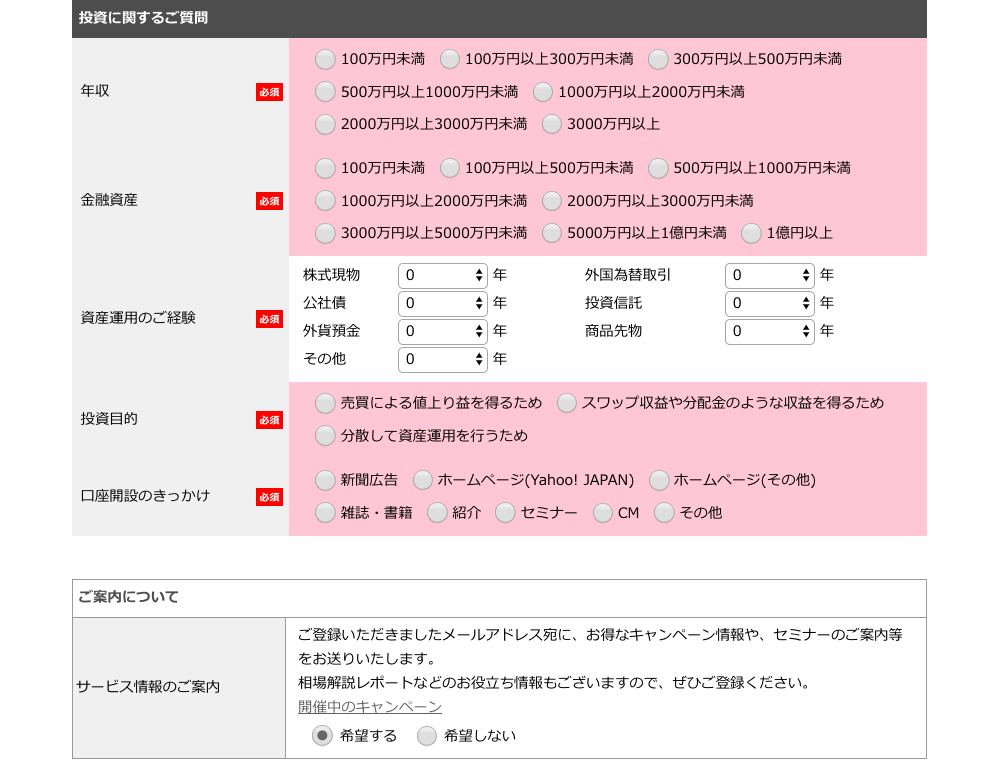
Task: Open 外貨預金 years dropdown
Action: pyautogui.click(x=442, y=331)
